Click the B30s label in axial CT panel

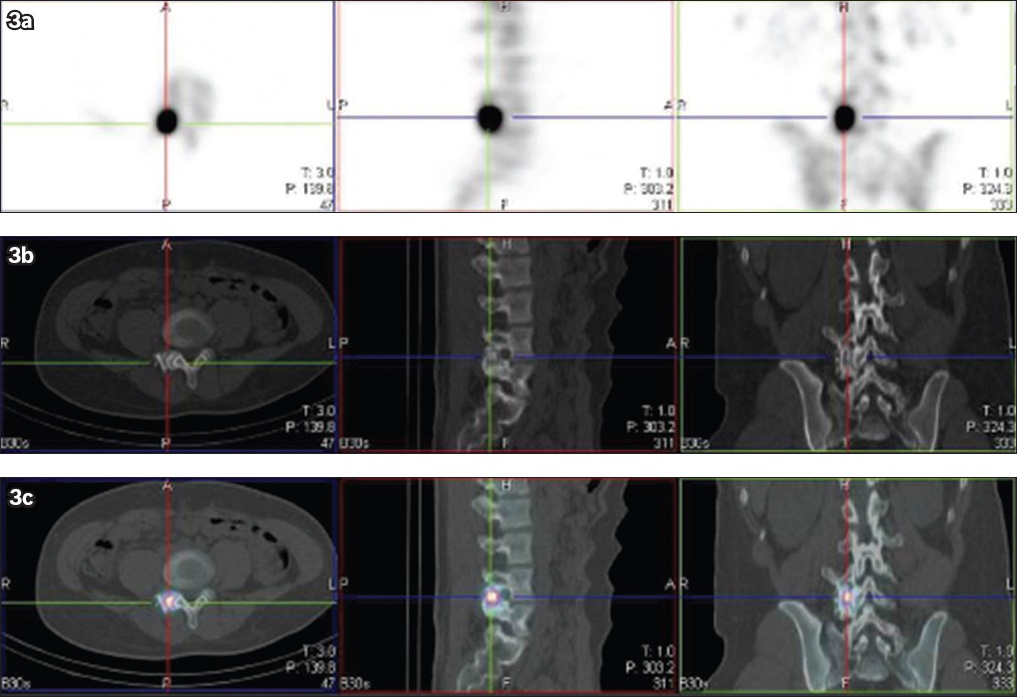coord(15,440)
